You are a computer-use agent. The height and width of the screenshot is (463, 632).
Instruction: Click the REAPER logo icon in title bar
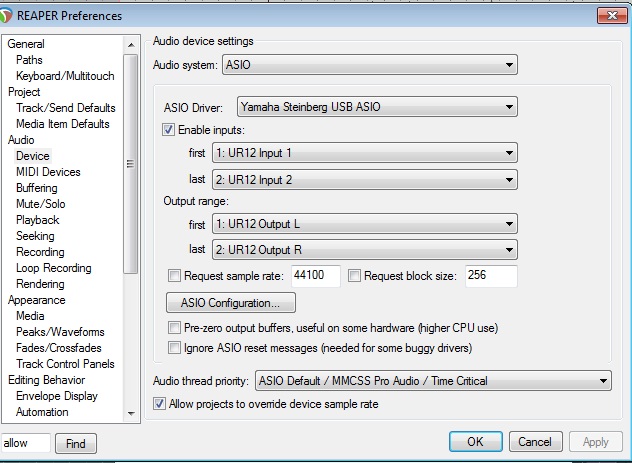[x=11, y=15]
